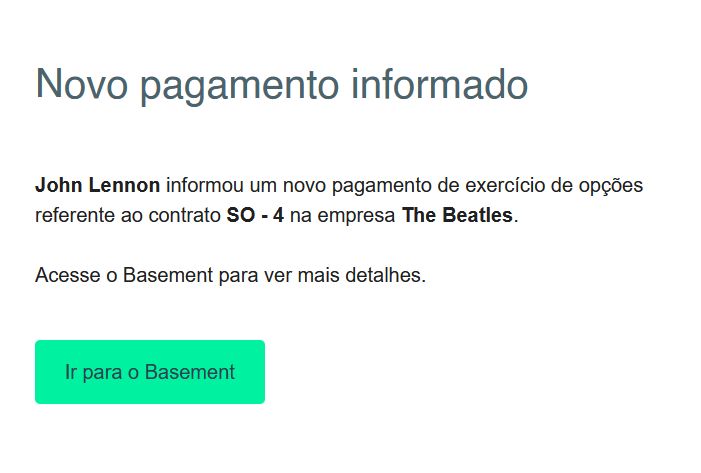This screenshot has width=701, height=473.
Task: Click the "Novo pagamento informado" heading
Action: click(x=281, y=84)
